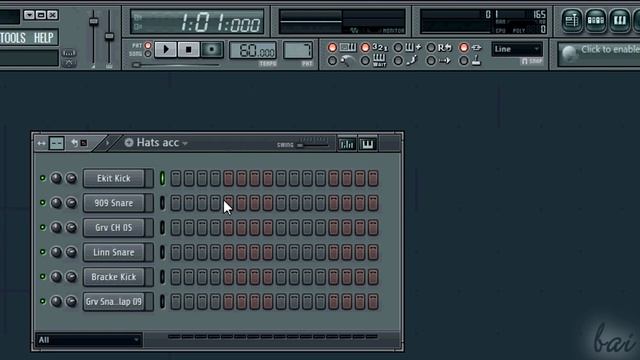Stop playback with the Stop button
The height and width of the screenshot is (360, 640).
pyautogui.click(x=188, y=50)
